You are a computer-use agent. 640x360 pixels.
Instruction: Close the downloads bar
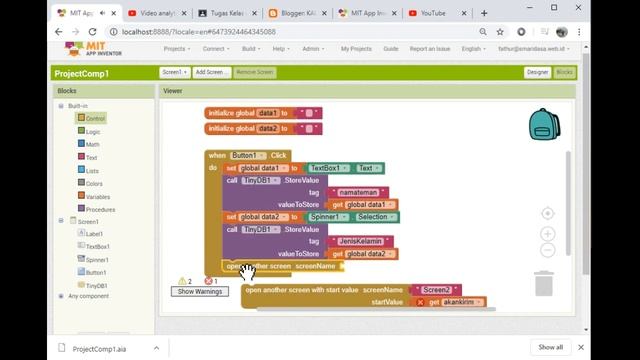581,347
